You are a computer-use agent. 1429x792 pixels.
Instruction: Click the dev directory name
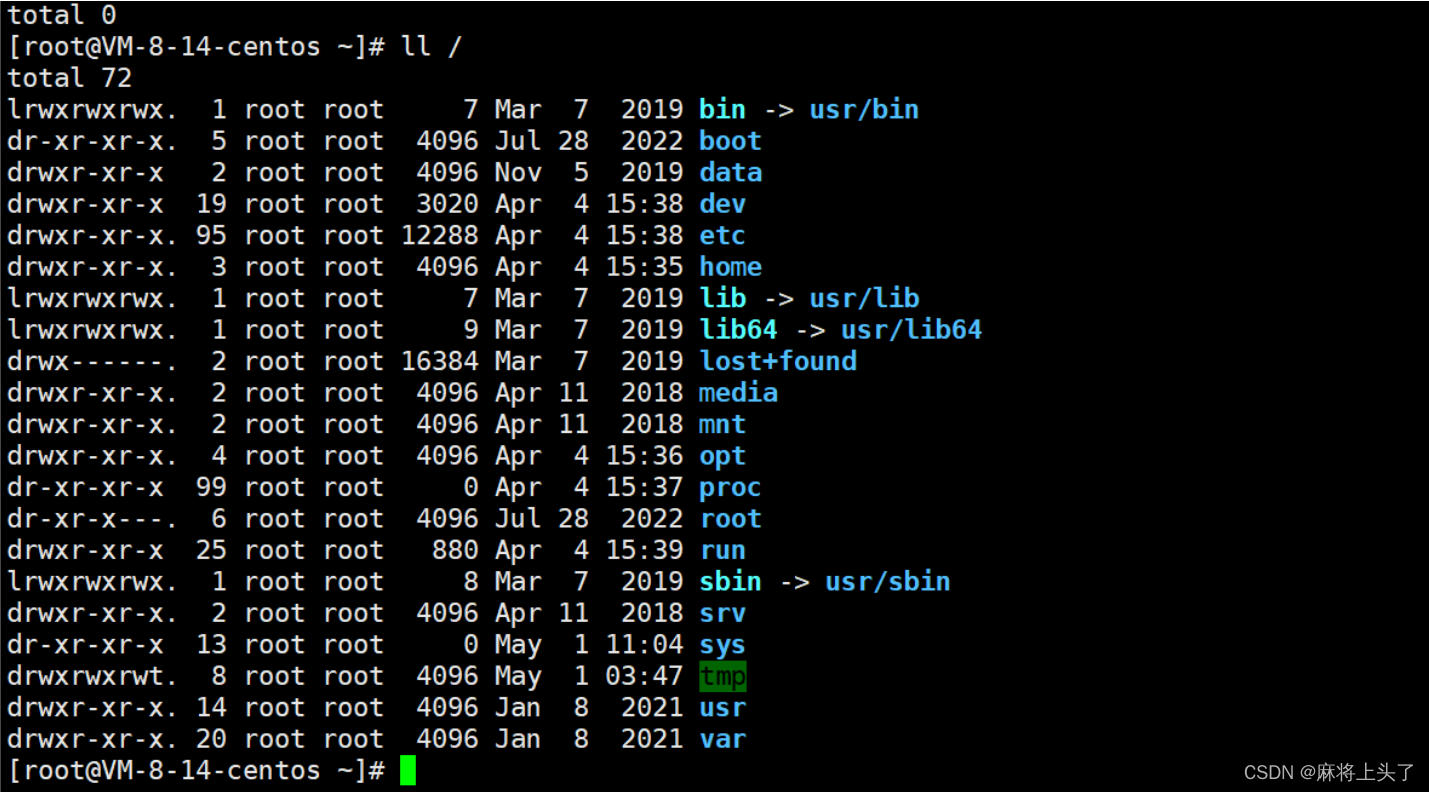[722, 203]
